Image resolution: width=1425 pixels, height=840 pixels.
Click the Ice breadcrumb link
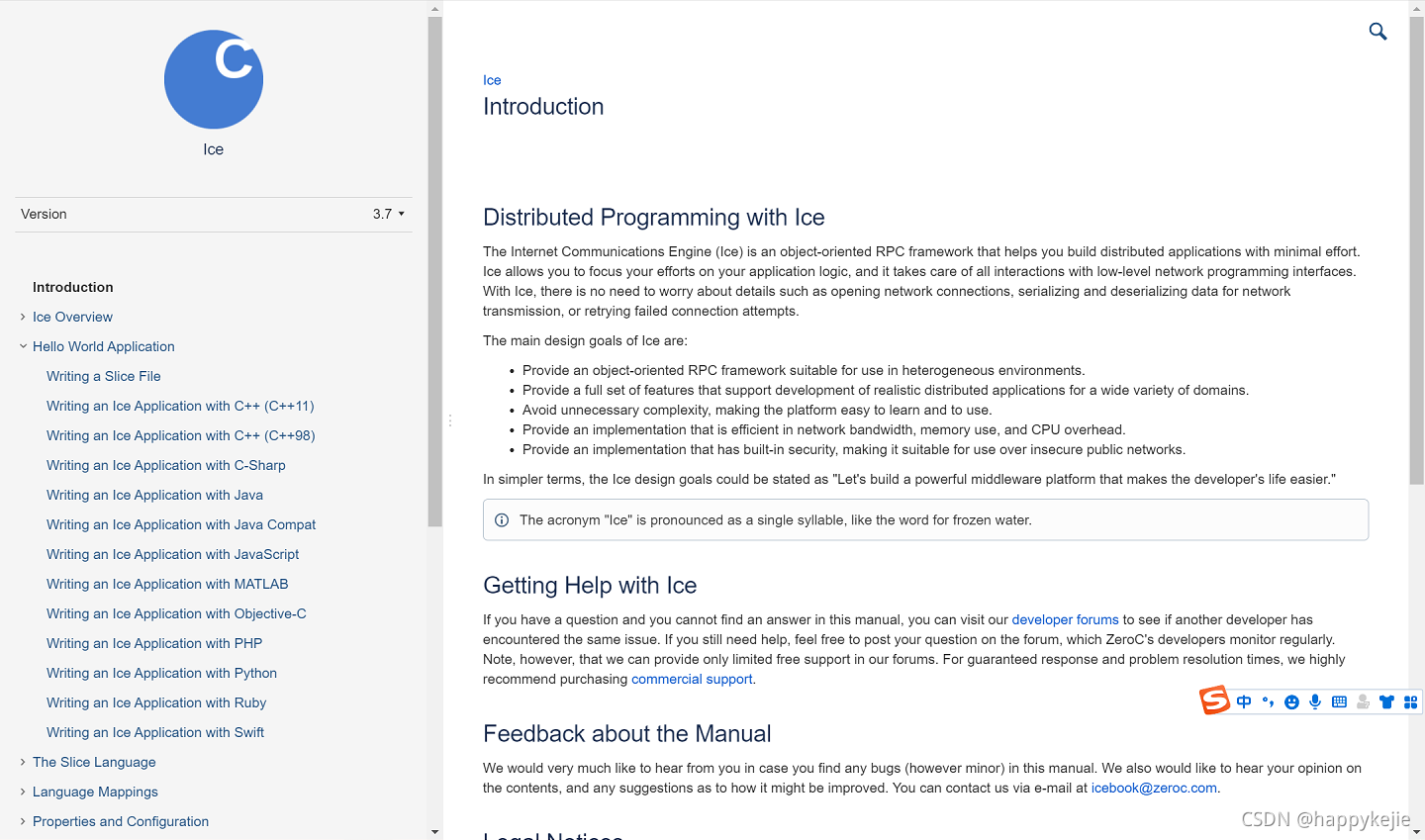pos(492,80)
